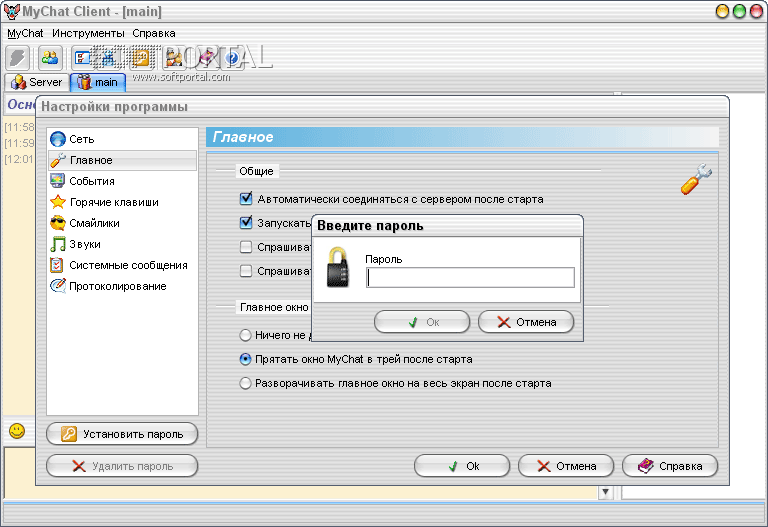Switch to the main channel tab
Screen dimensions: 768x527
pos(98,82)
